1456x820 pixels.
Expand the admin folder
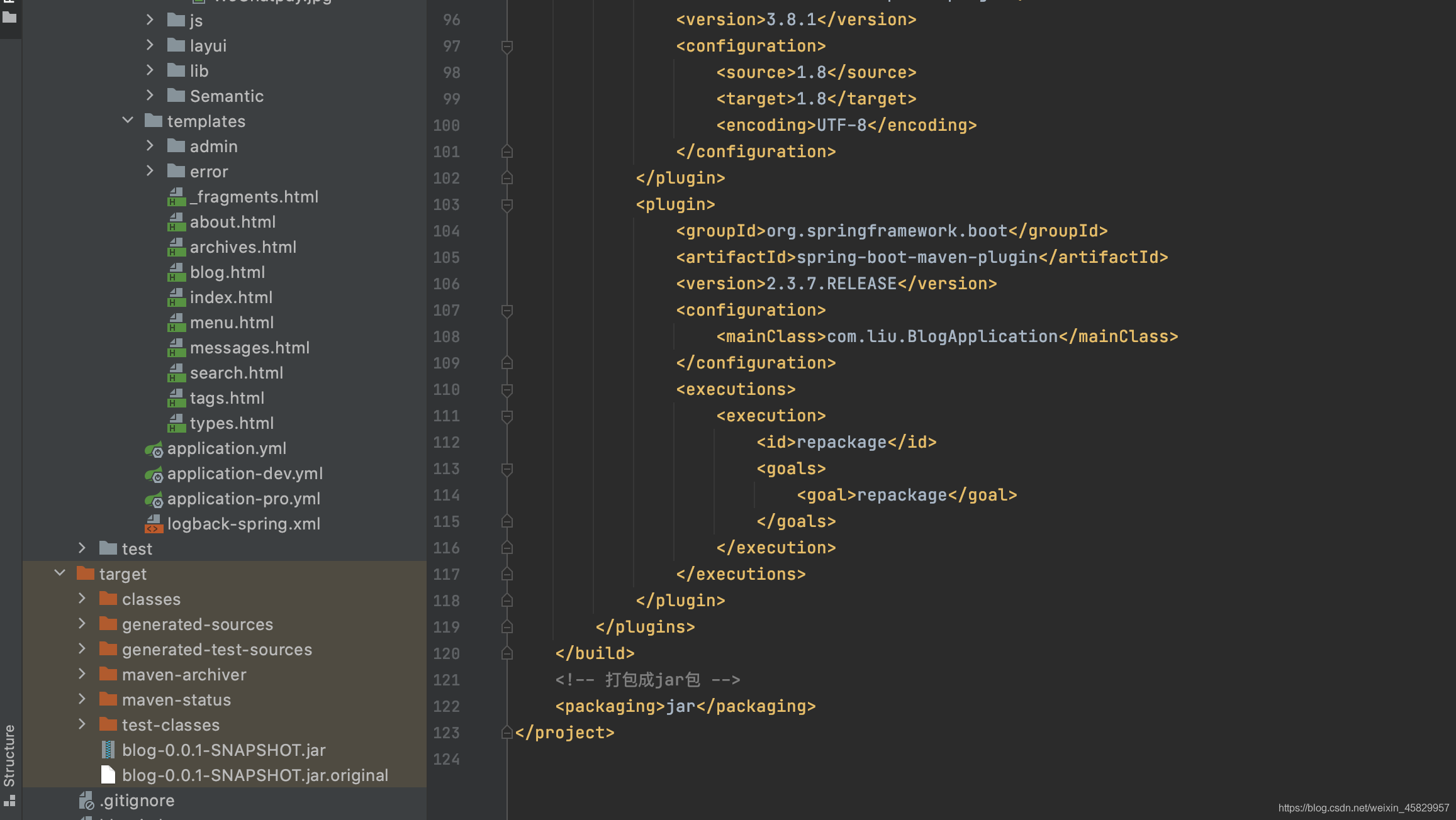click(x=150, y=145)
